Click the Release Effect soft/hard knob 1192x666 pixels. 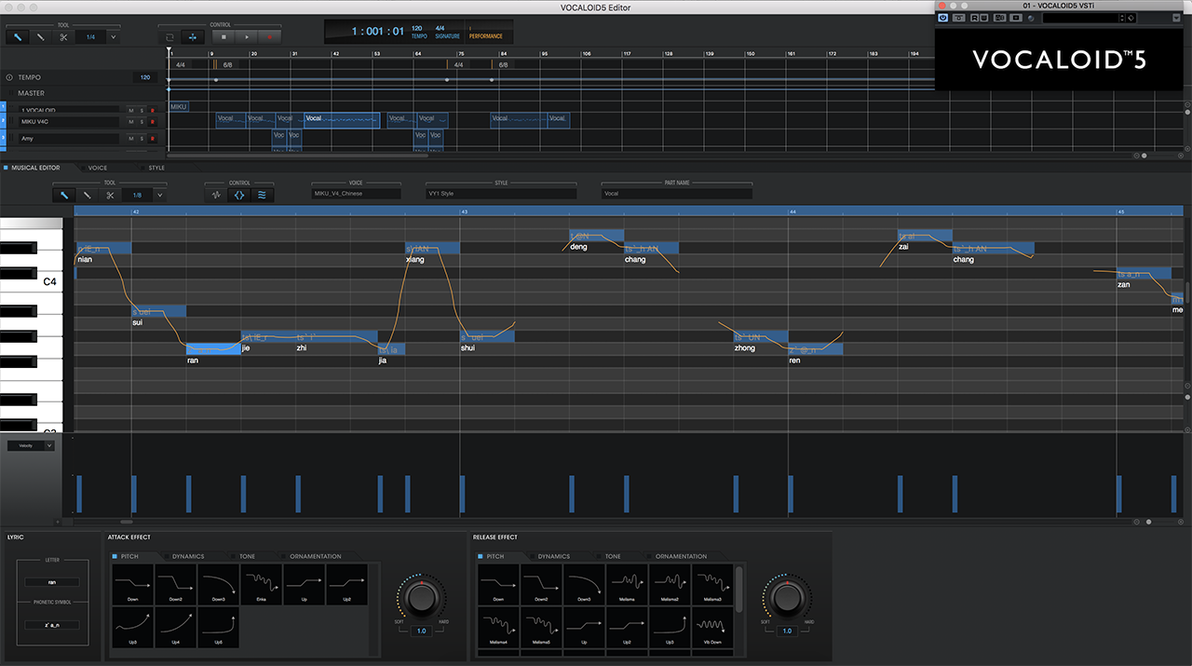point(787,598)
